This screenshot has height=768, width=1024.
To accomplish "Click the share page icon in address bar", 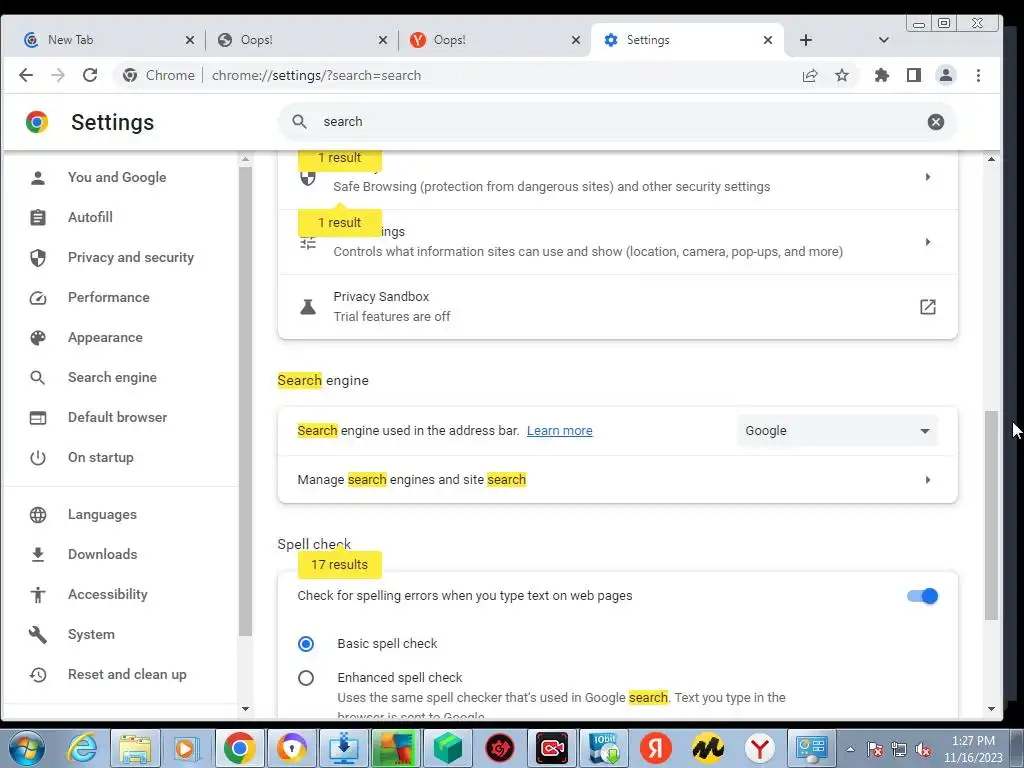I will 810,75.
